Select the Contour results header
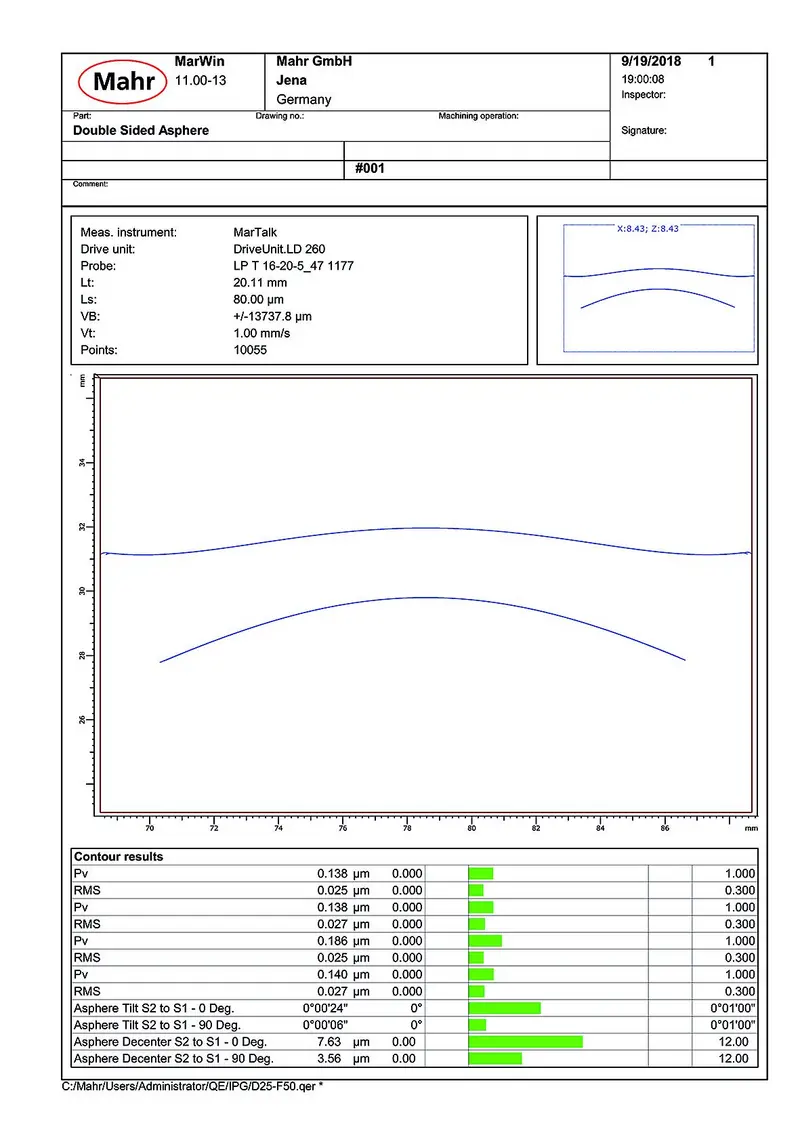The image size is (800, 1131). click(118, 857)
